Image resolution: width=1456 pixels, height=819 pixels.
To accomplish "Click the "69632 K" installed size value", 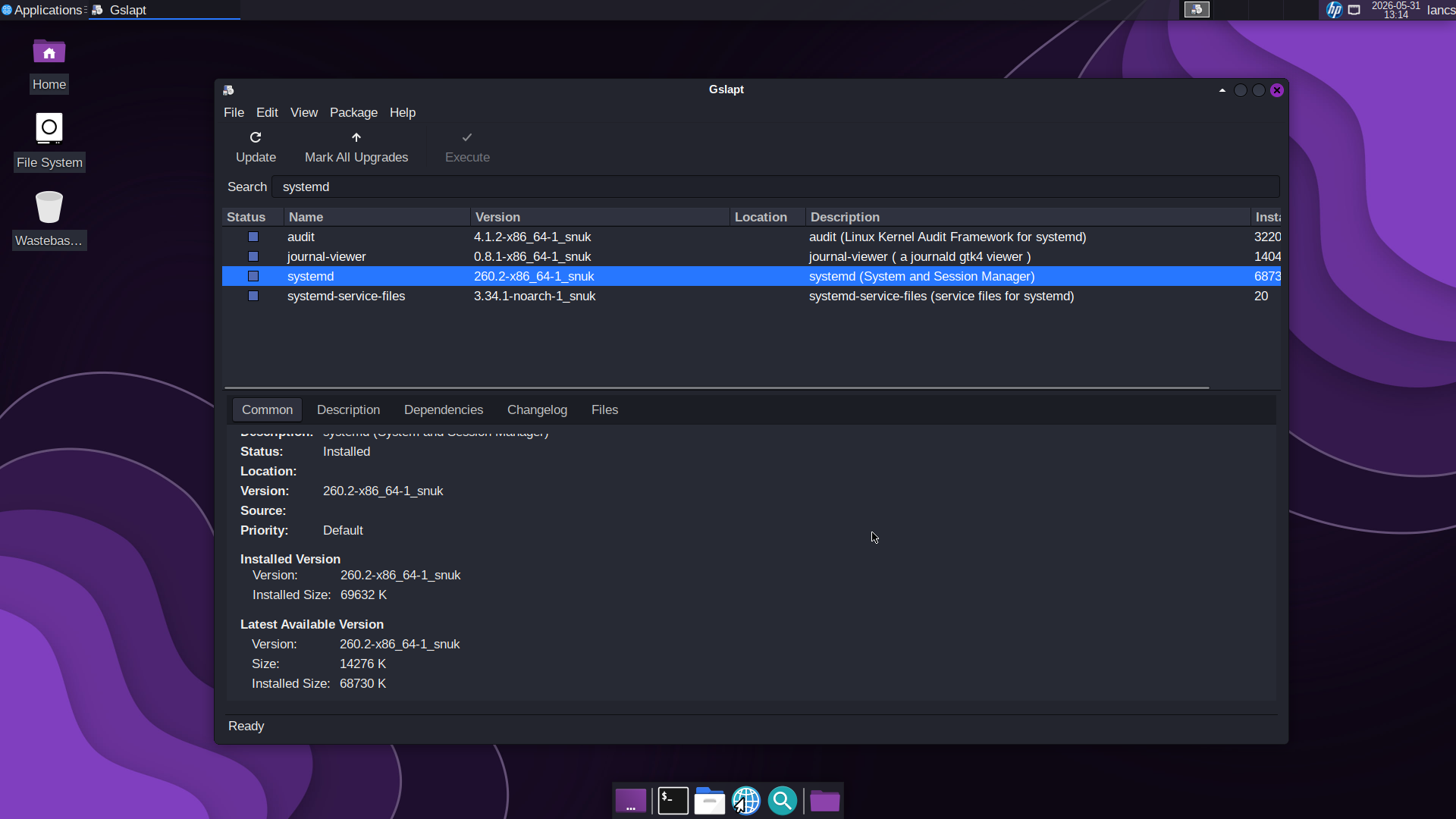I will [363, 595].
